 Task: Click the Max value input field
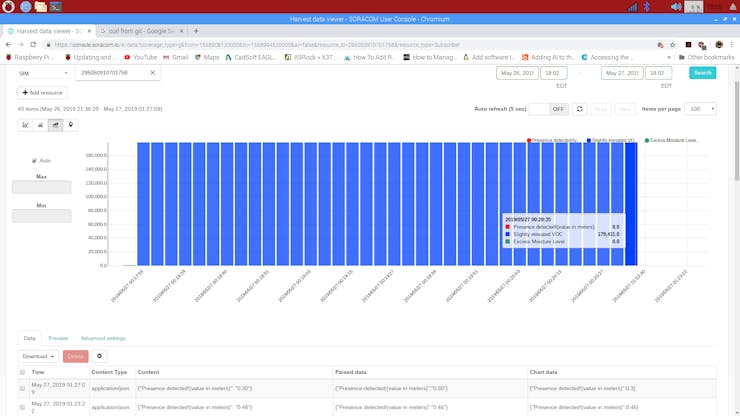coord(41,187)
